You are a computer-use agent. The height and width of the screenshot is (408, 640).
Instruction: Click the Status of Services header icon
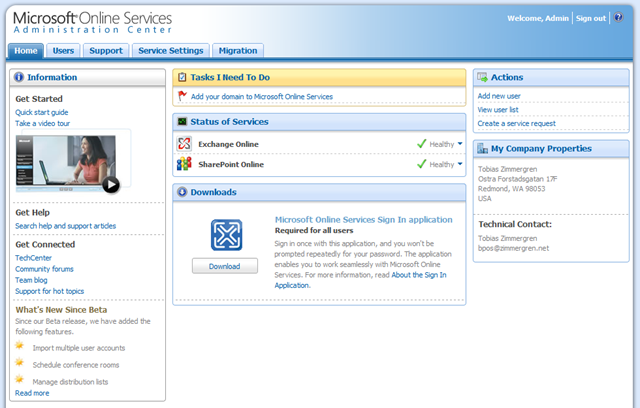pos(182,122)
